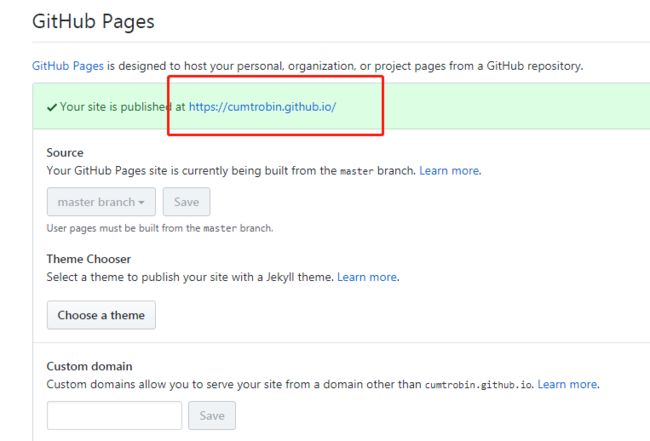Click the Theme Chooser section heading
The image size is (650, 441).
click(89, 259)
